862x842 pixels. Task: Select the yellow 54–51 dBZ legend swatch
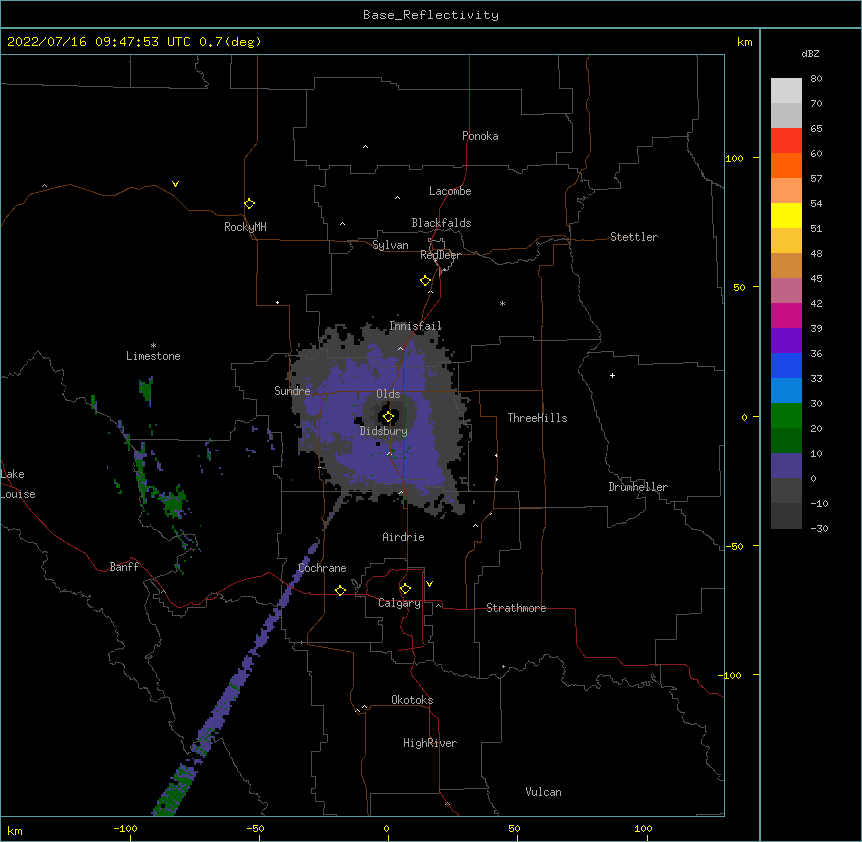[x=786, y=215]
